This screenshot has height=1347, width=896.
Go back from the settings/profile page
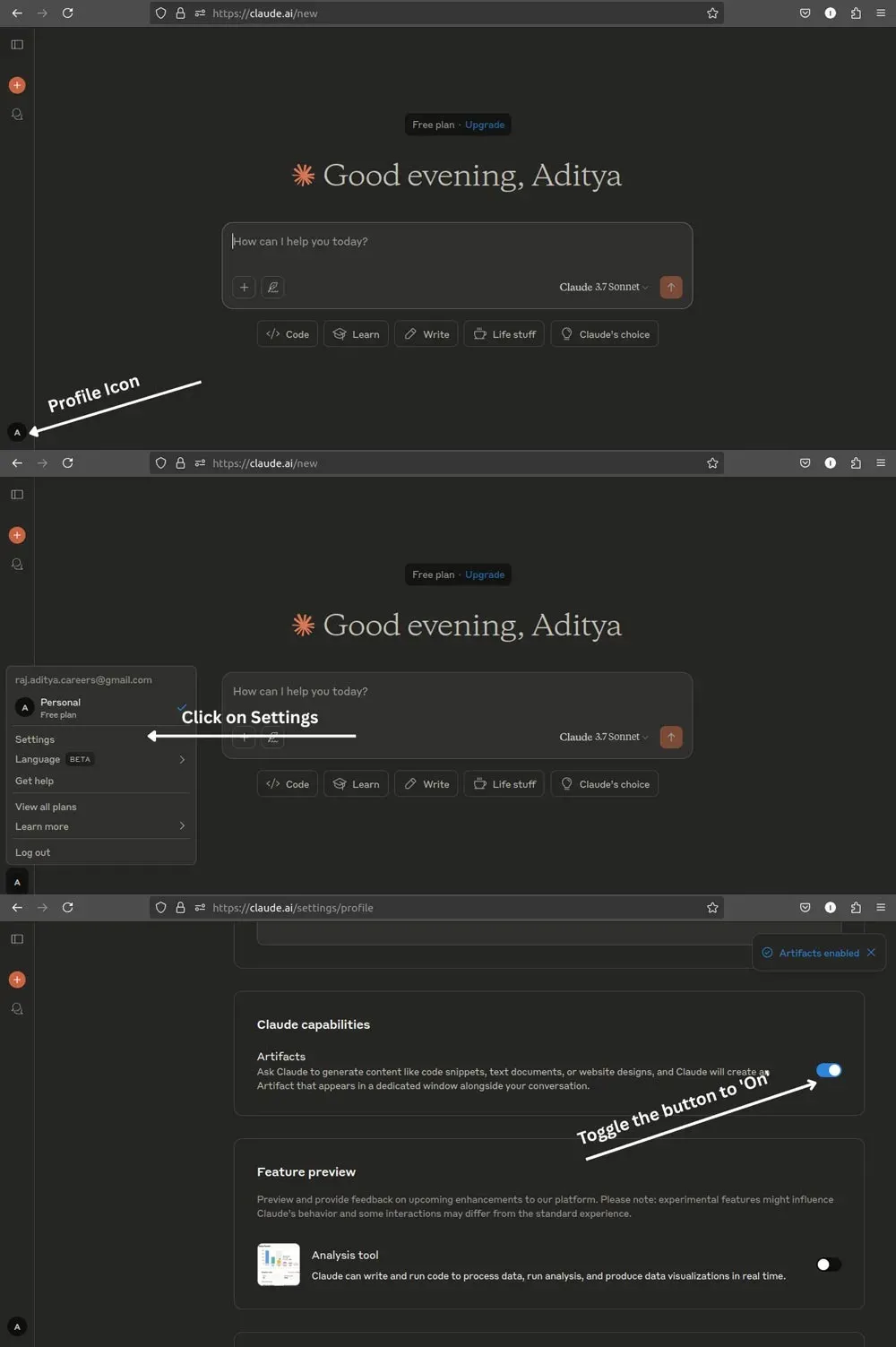[x=17, y=907]
